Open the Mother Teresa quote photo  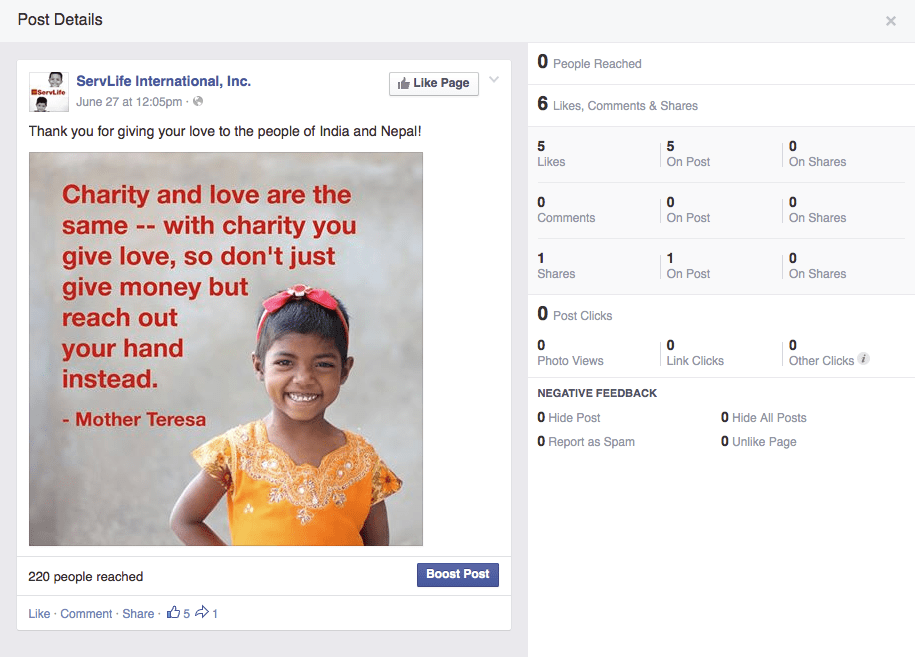pyautogui.click(x=226, y=349)
